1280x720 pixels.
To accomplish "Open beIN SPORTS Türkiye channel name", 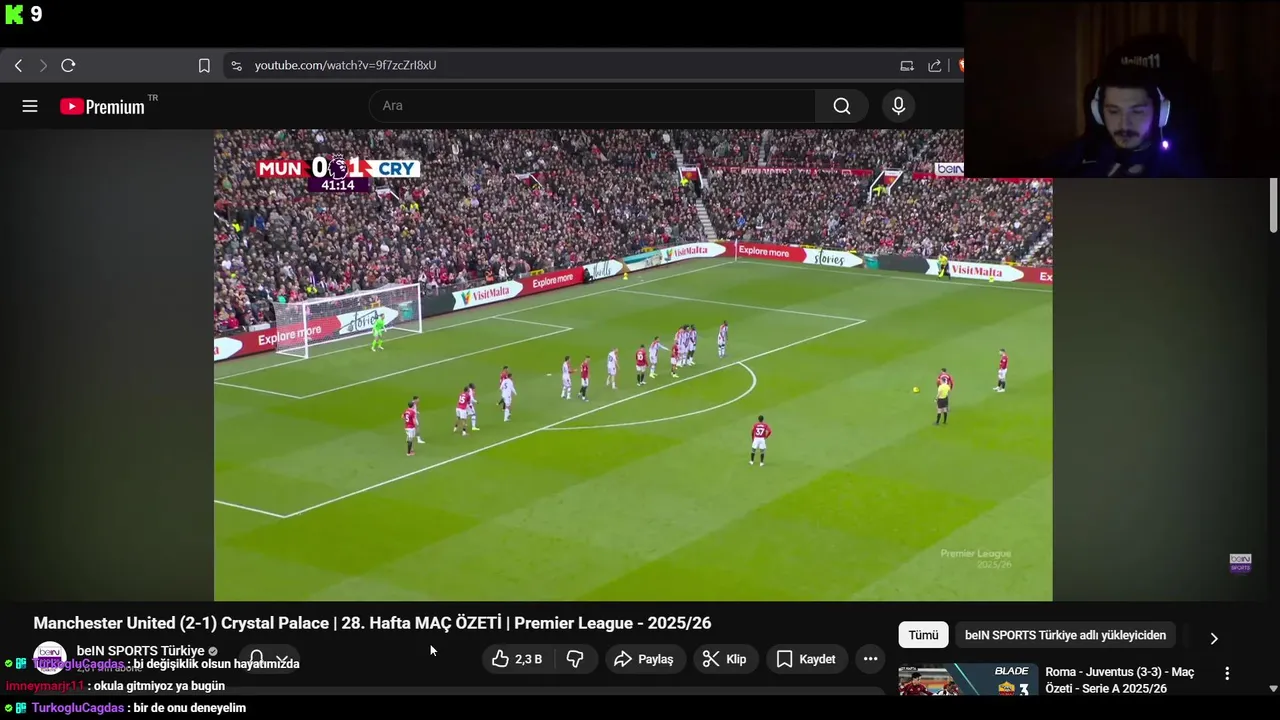I will point(140,651).
